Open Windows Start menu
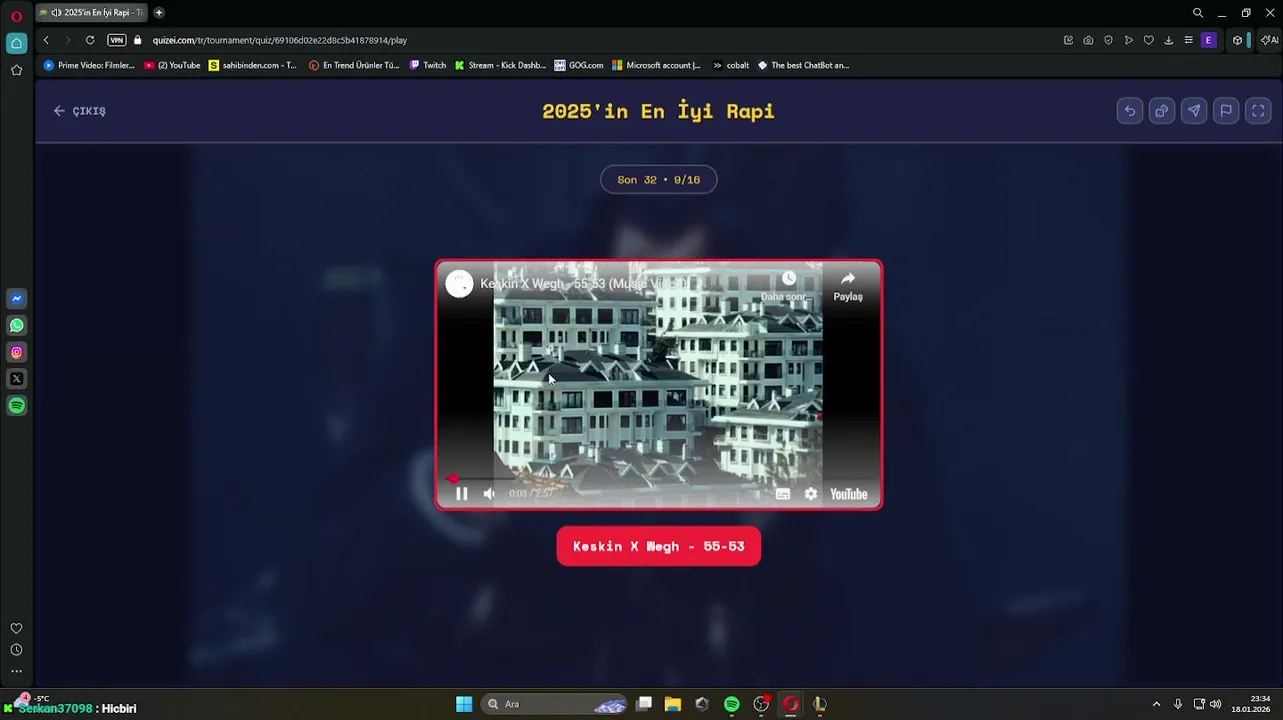 pyautogui.click(x=464, y=704)
